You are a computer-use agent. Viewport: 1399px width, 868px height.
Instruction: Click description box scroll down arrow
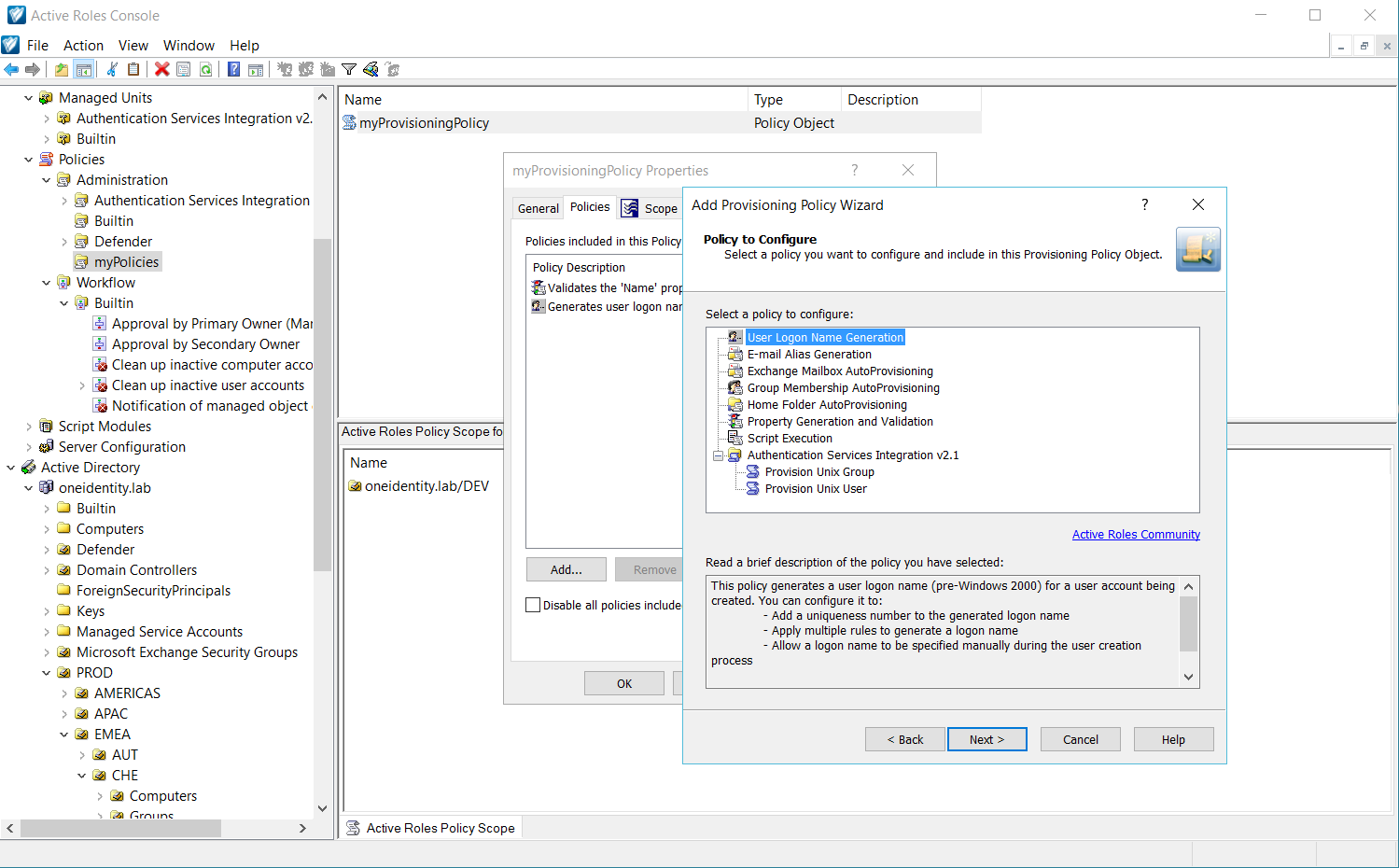pyautogui.click(x=1188, y=677)
